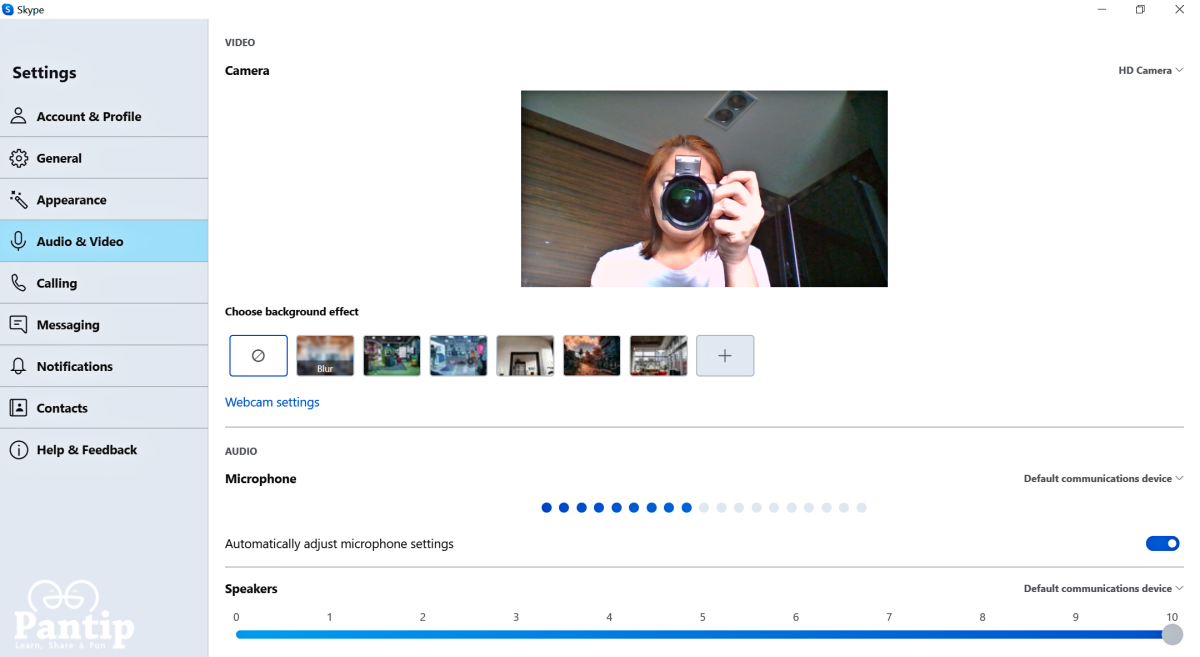Viewport: 1200px width, 657px height.
Task: Click the Contacts card icon
Action: tap(18, 408)
